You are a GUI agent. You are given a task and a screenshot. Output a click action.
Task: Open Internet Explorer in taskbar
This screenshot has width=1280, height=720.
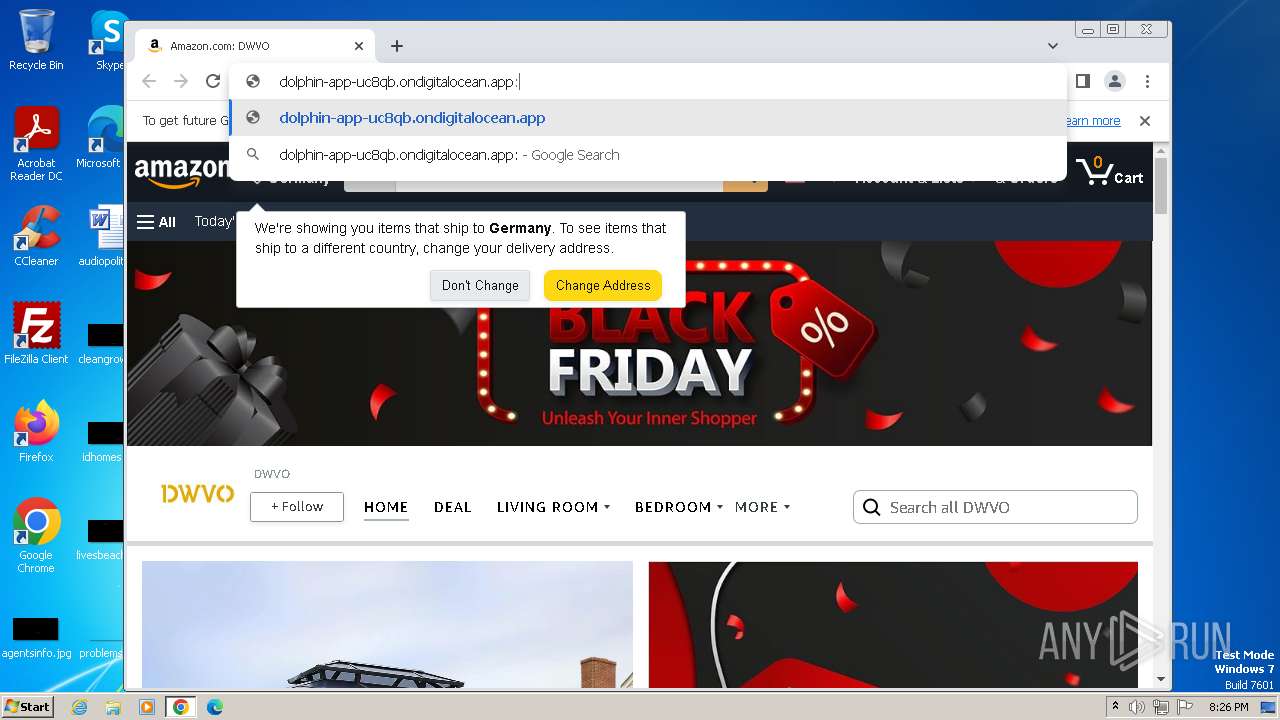coord(79,707)
